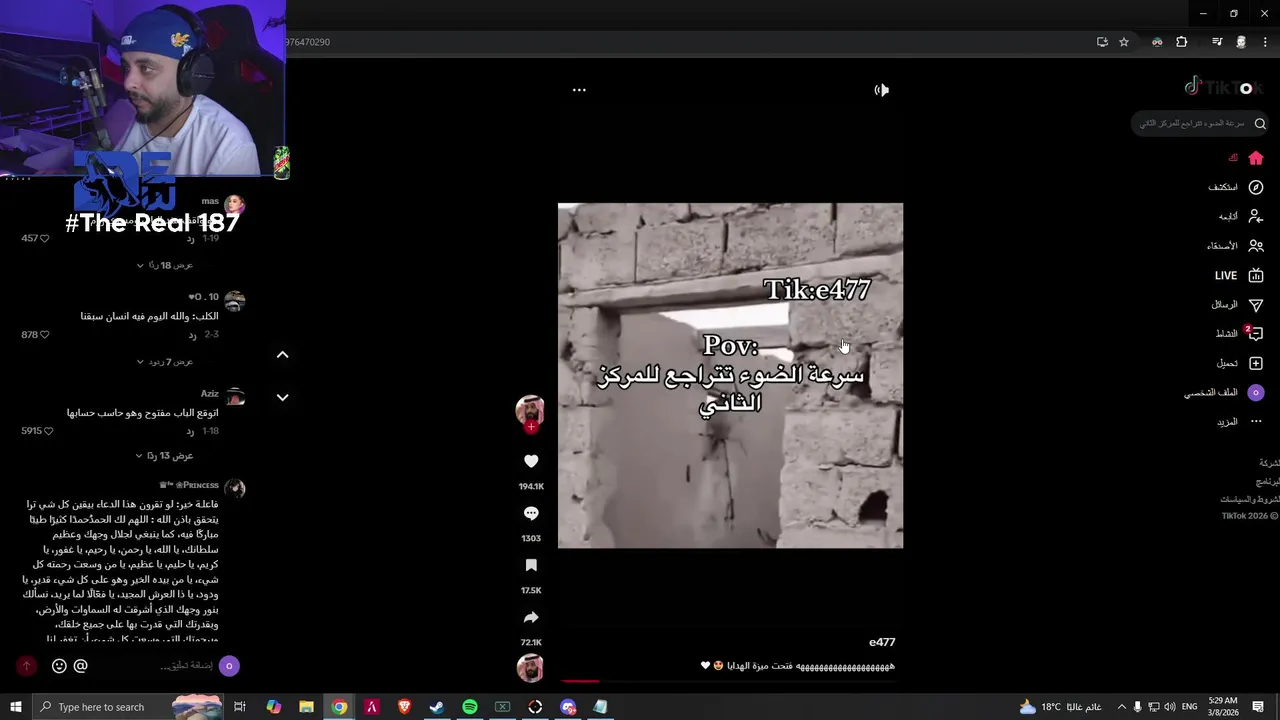Image resolution: width=1280 pixels, height=720 pixels.
Task: Open the volume control in system tray
Action: coord(1170,707)
